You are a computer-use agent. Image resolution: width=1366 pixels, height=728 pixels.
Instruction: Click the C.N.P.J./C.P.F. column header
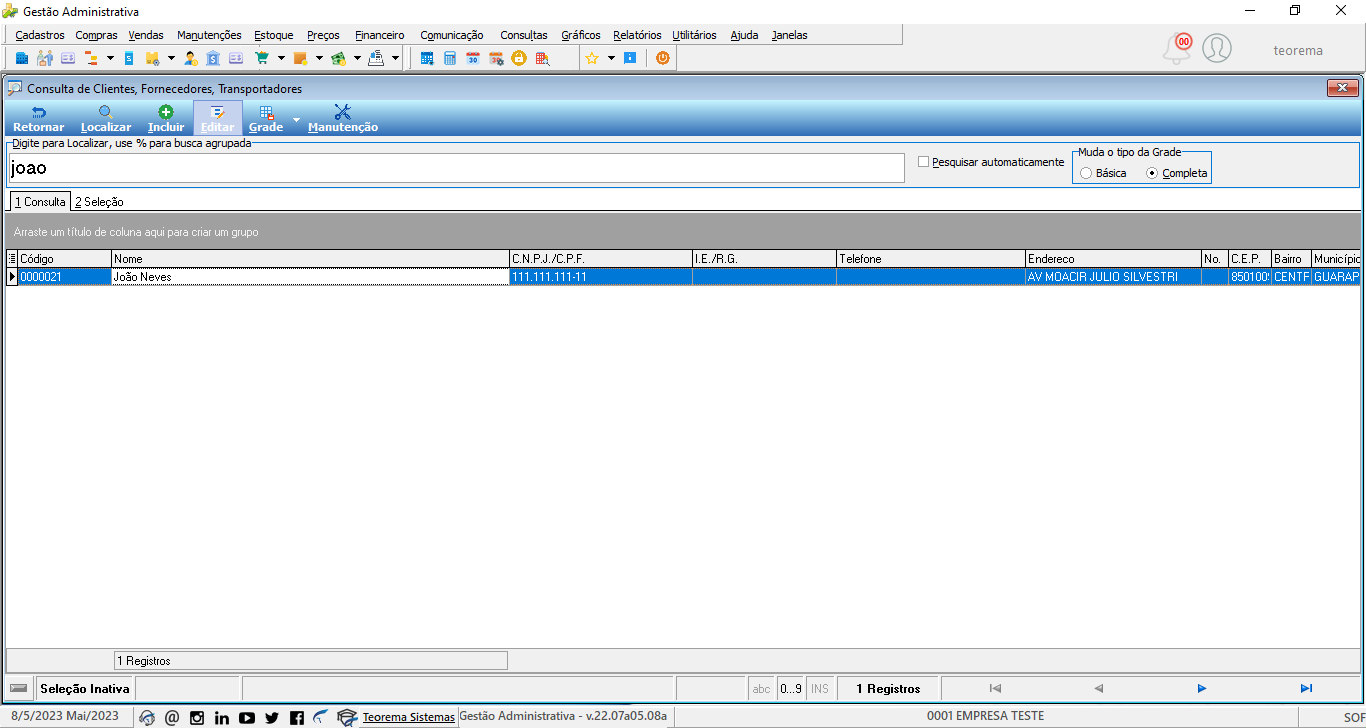(x=601, y=259)
